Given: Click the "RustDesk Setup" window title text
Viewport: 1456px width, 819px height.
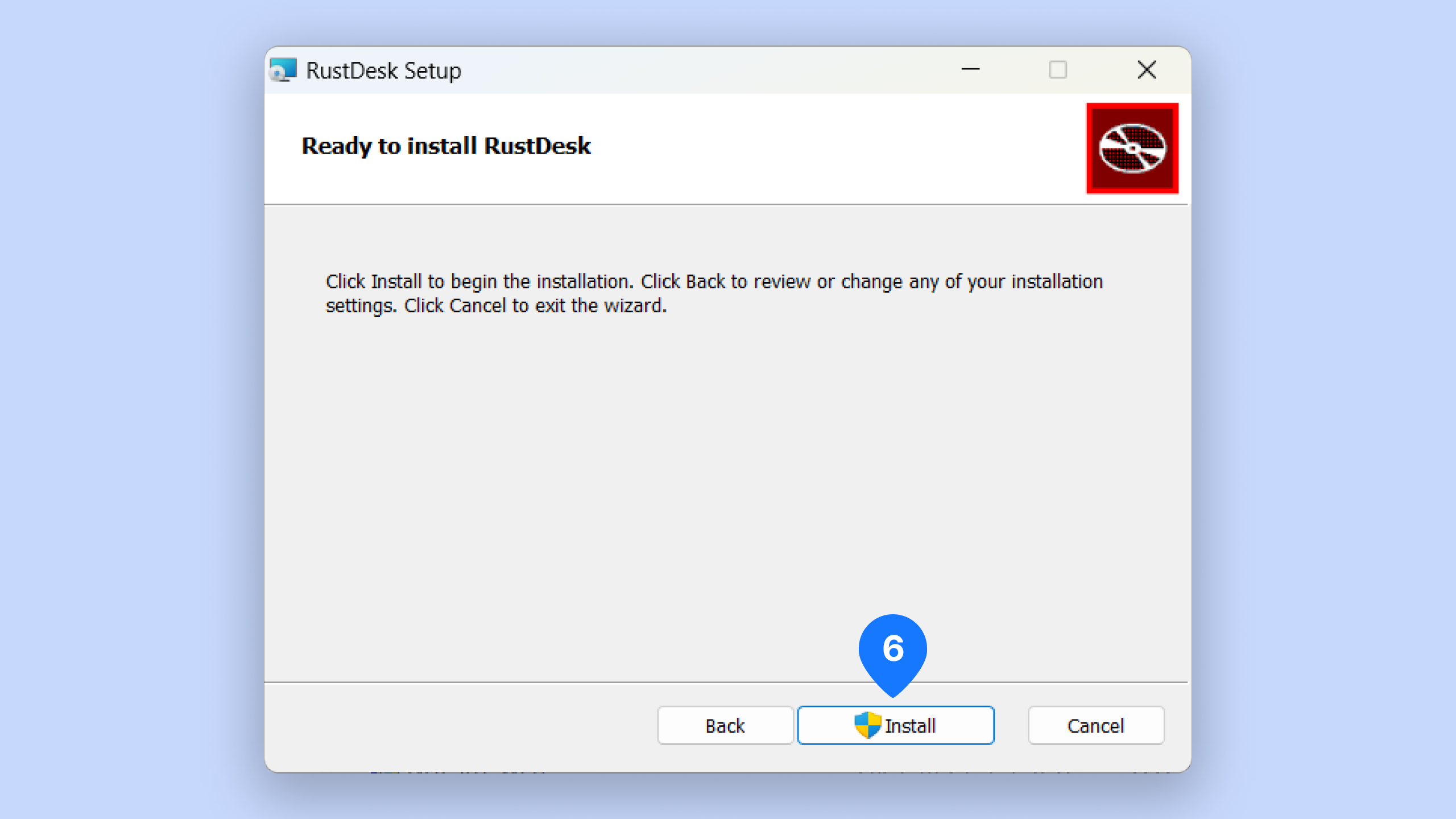Looking at the screenshot, I should pyautogui.click(x=383, y=71).
